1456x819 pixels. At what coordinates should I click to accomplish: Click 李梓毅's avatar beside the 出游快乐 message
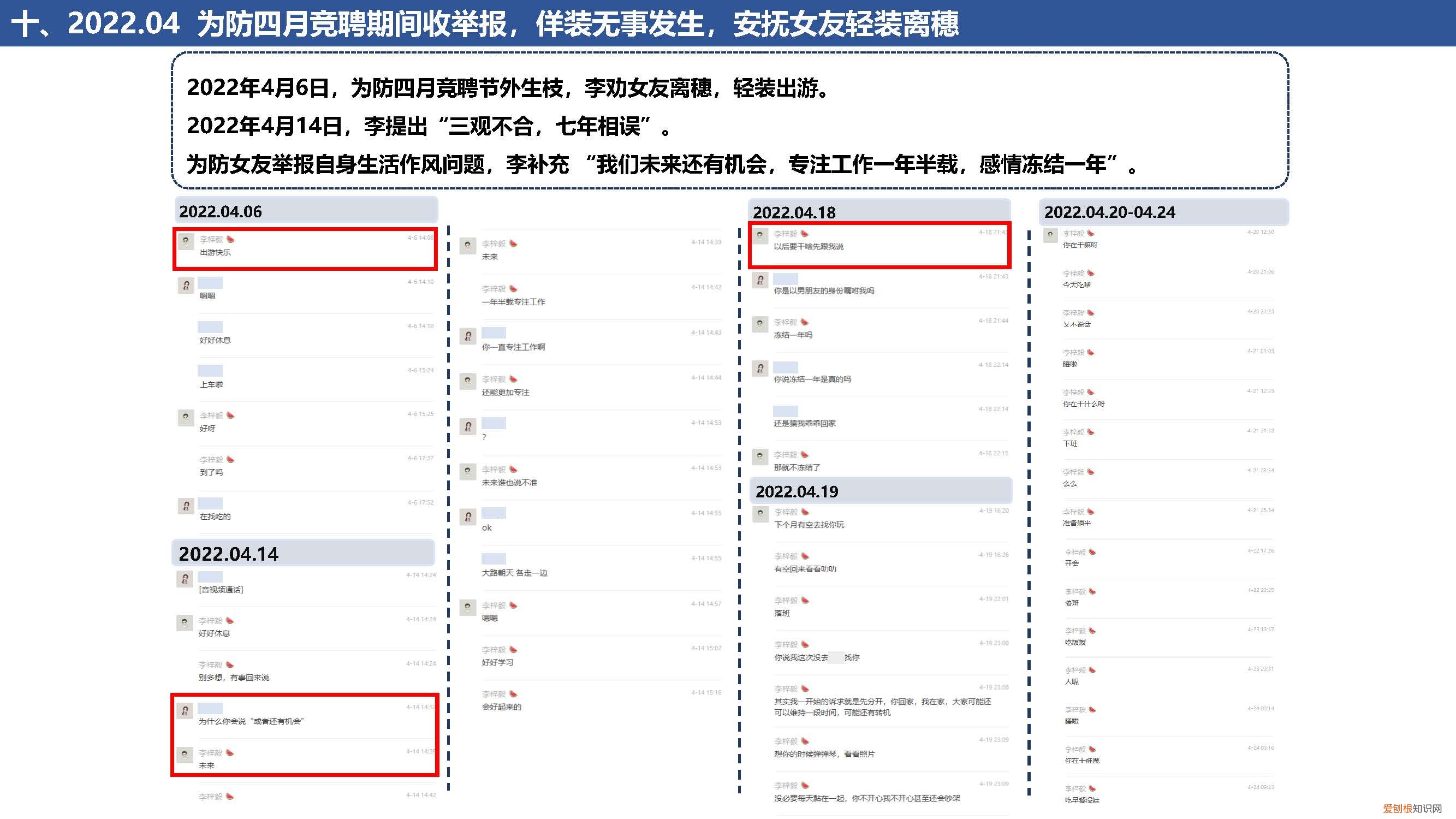pyautogui.click(x=187, y=241)
